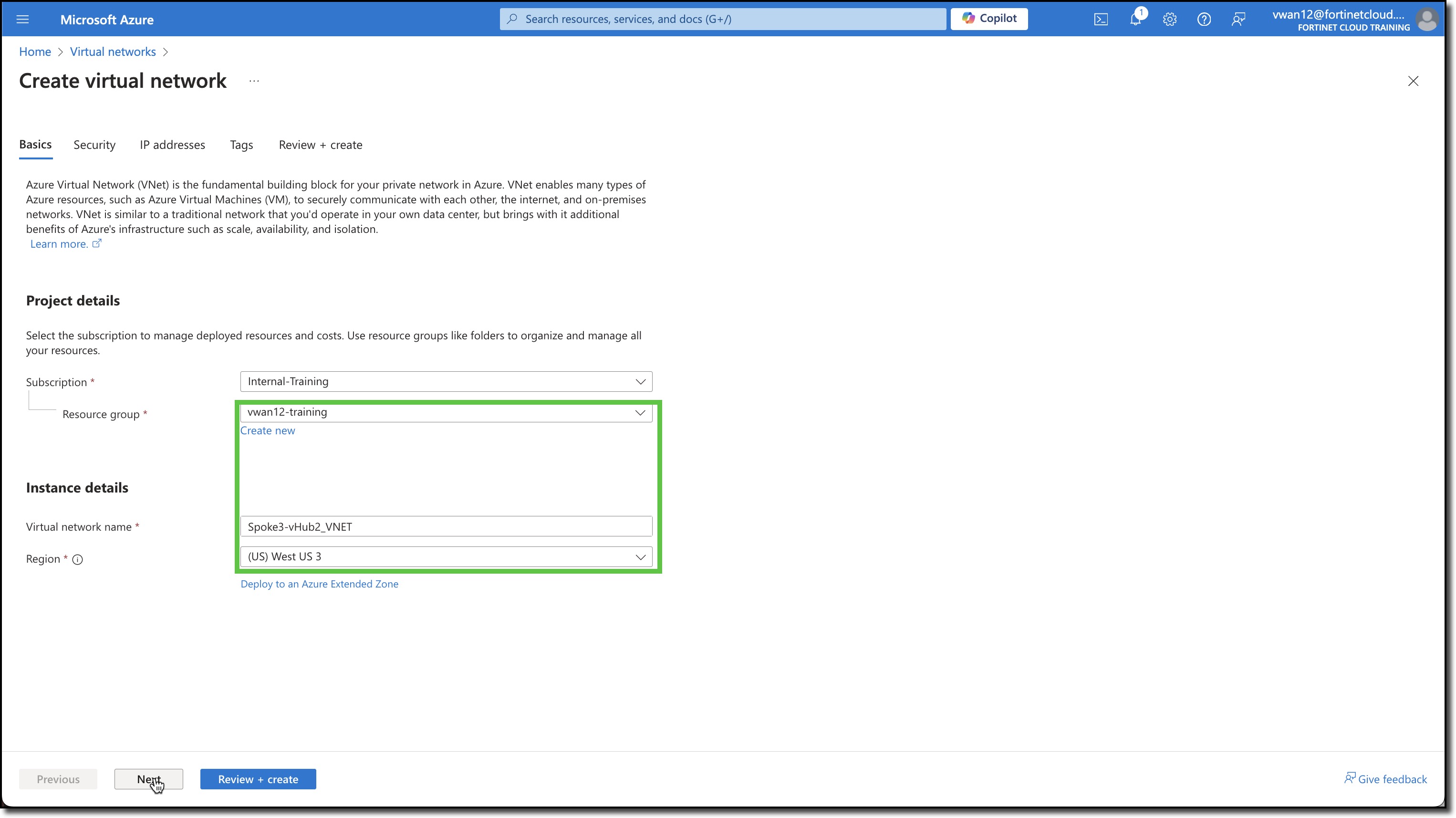Expand the Resource group dropdown
1456x818 pixels.
point(446,412)
